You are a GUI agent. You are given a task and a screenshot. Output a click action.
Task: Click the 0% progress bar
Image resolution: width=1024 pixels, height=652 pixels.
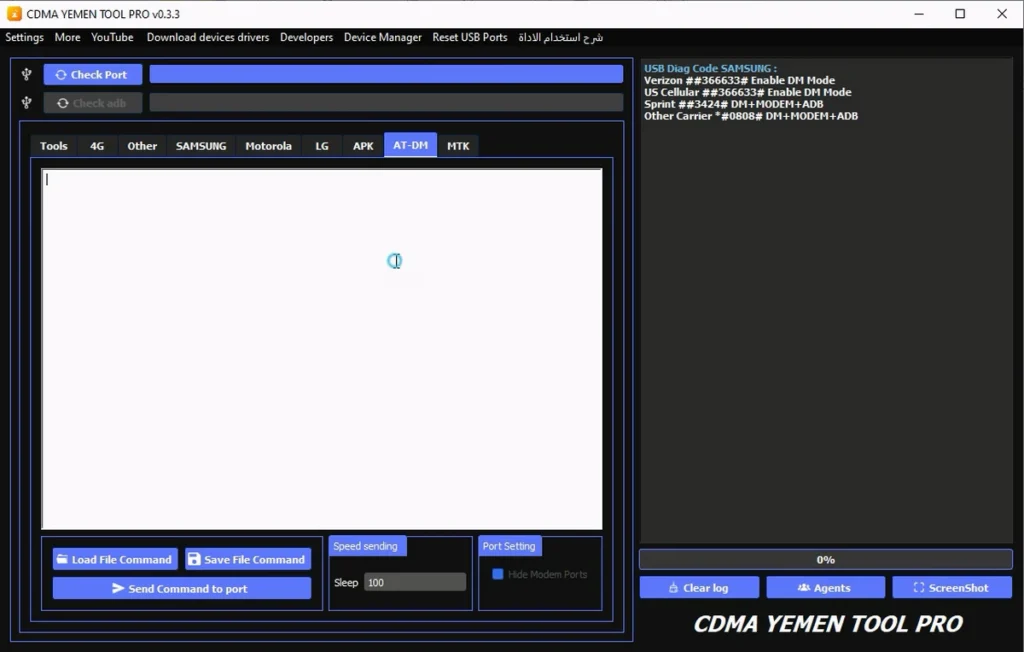pyautogui.click(x=825, y=559)
